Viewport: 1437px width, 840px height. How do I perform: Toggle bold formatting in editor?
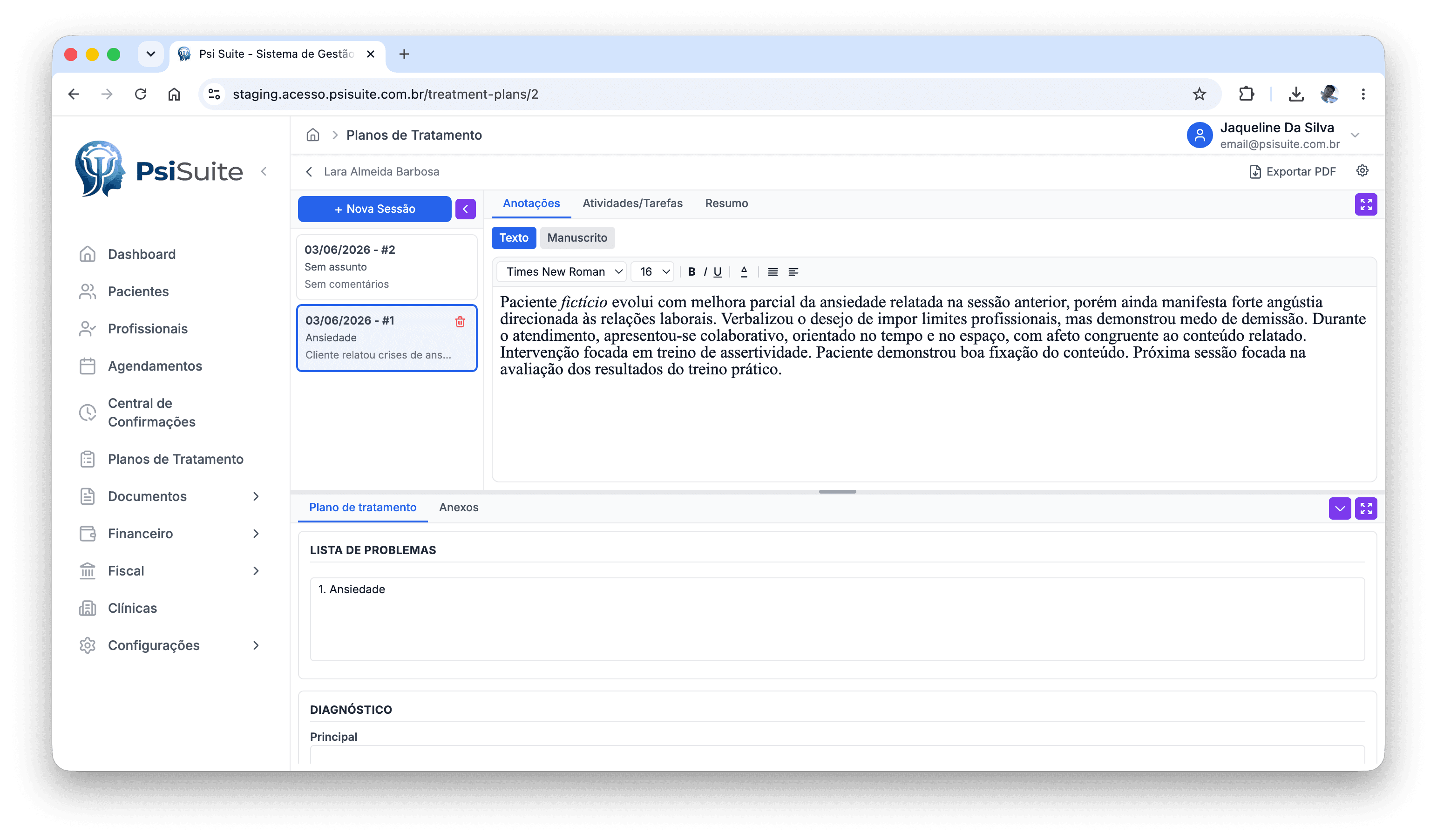tap(691, 271)
